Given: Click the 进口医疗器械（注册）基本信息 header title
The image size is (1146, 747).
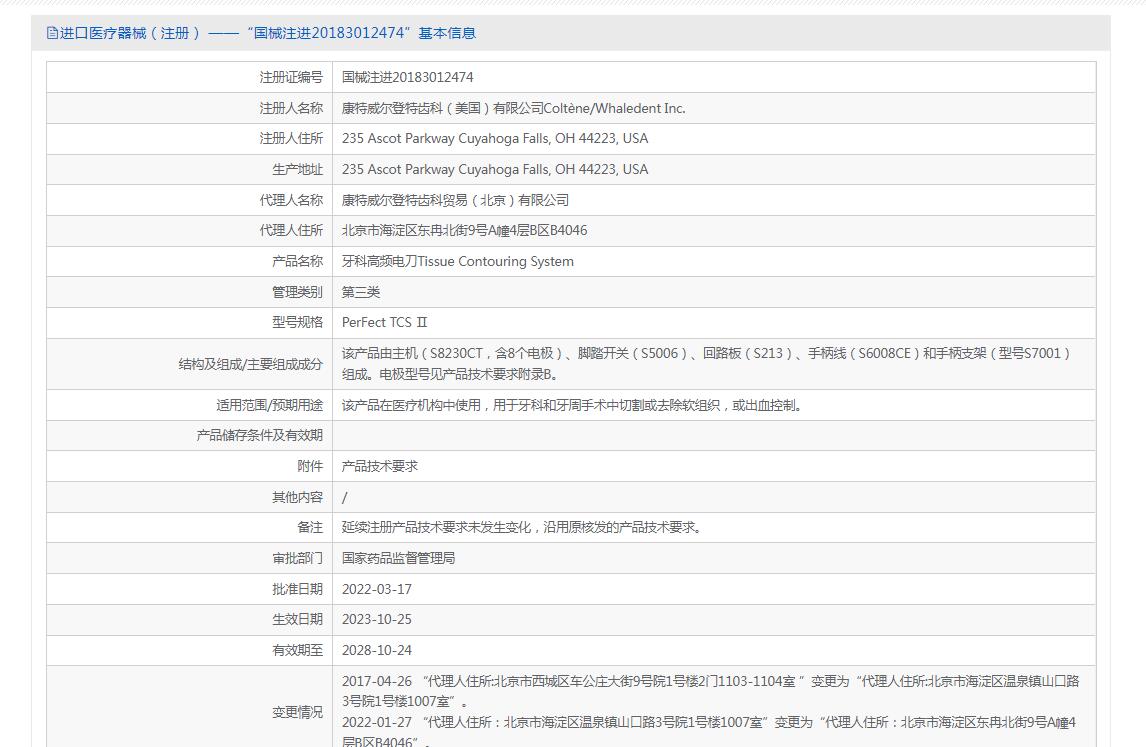Looking at the screenshot, I should click(x=267, y=33).
